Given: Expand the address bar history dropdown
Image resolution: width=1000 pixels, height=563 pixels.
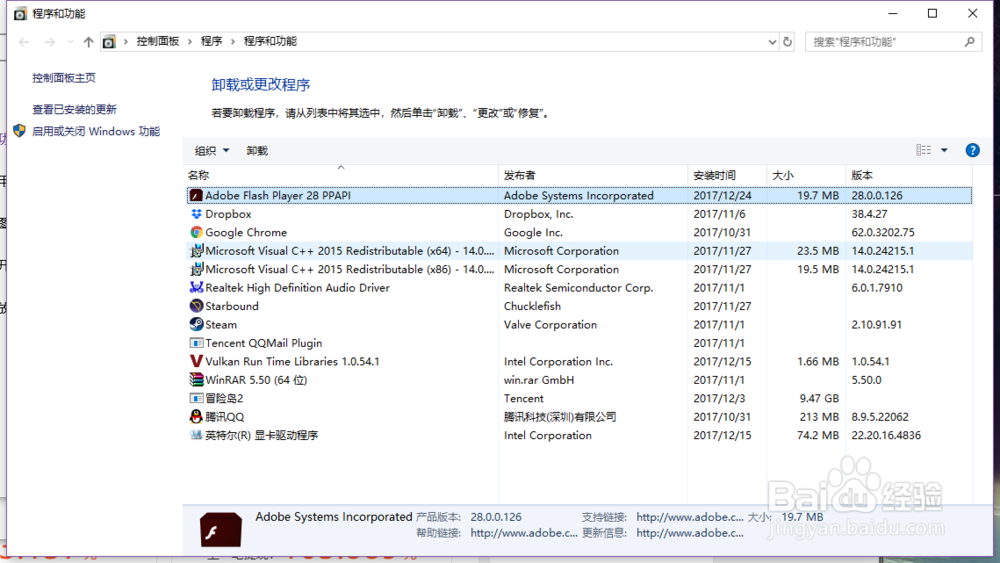Looking at the screenshot, I should click(x=772, y=42).
